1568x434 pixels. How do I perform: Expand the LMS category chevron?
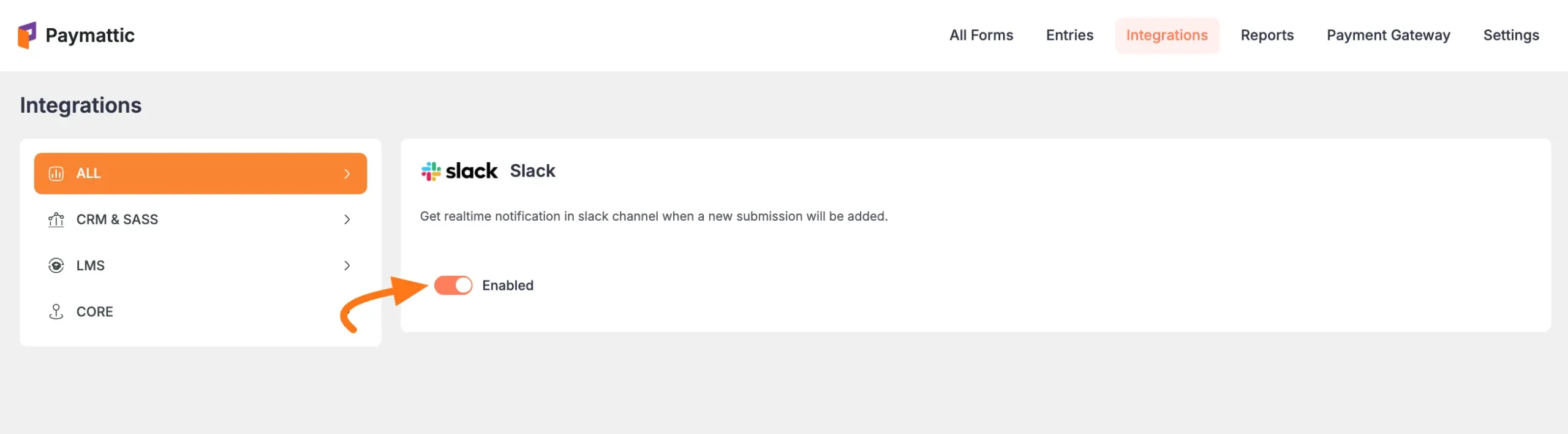(347, 265)
